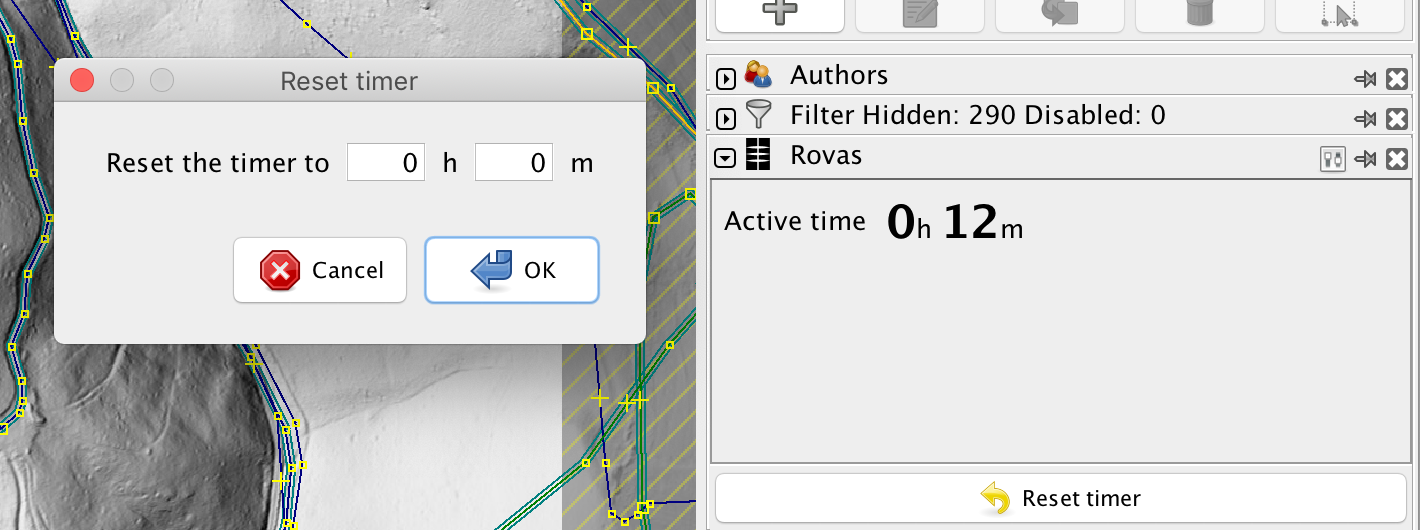Click the Reset timer button
This screenshot has height=530, width=1420.
coord(1060,498)
